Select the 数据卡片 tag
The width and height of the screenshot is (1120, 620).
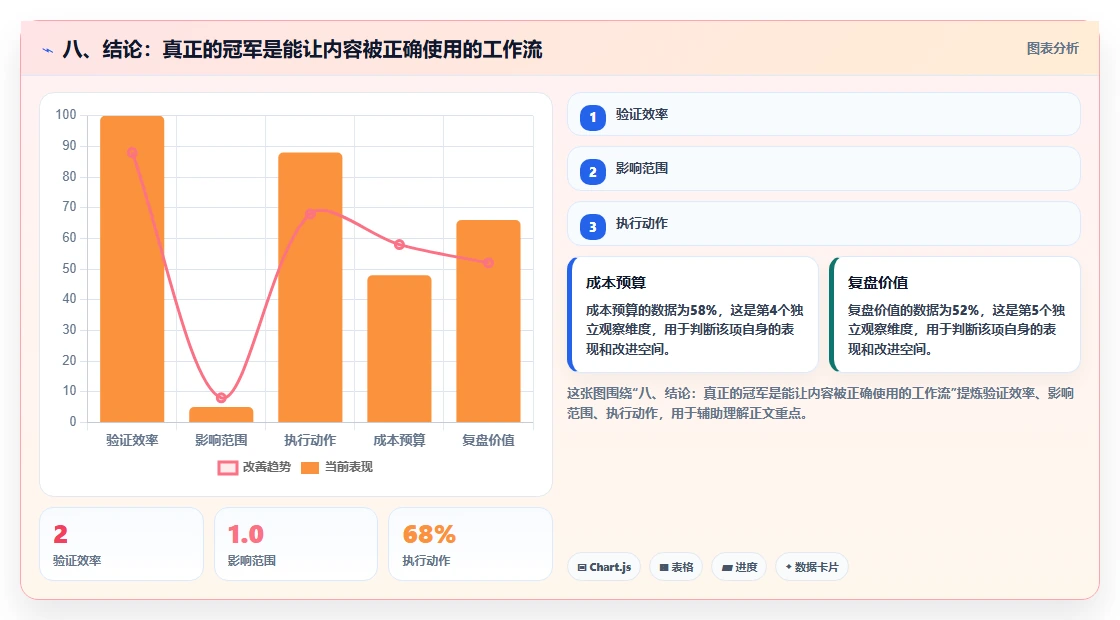(811, 567)
